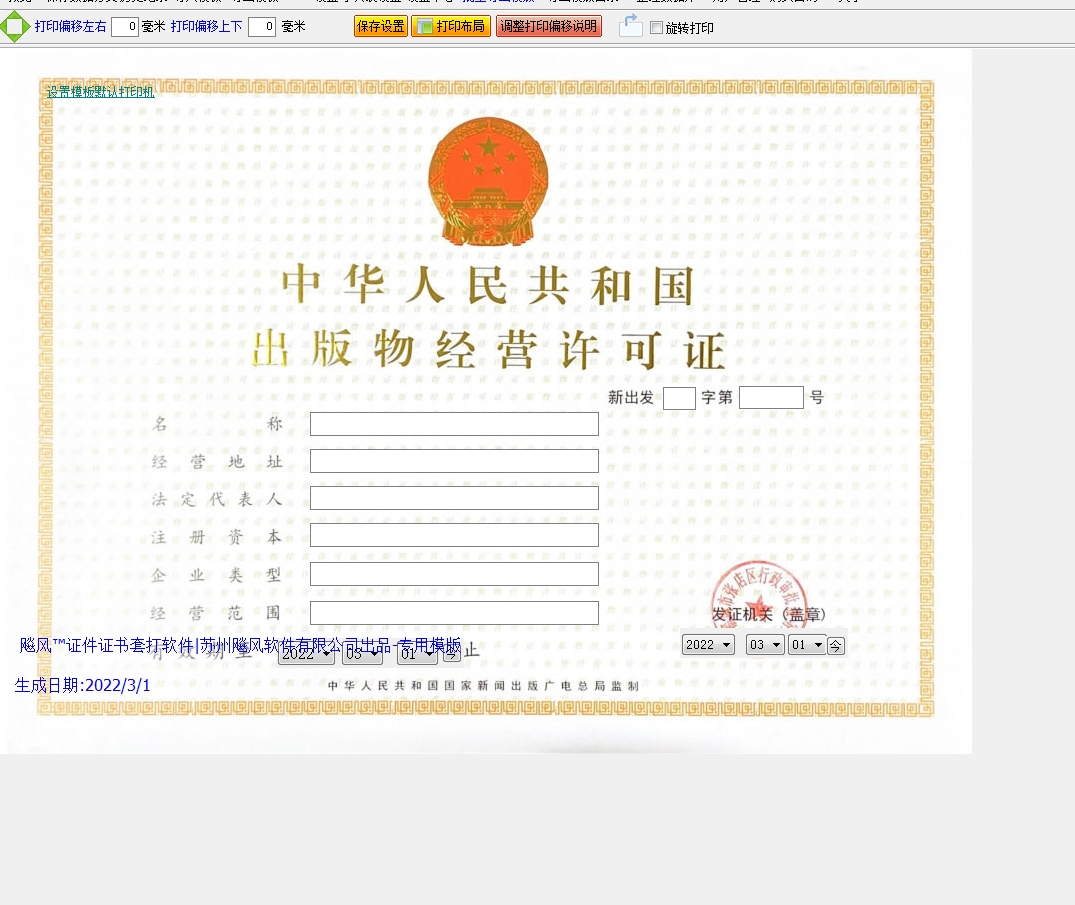Open 打印布局 print layout button
The height and width of the screenshot is (905, 1075).
451,26
